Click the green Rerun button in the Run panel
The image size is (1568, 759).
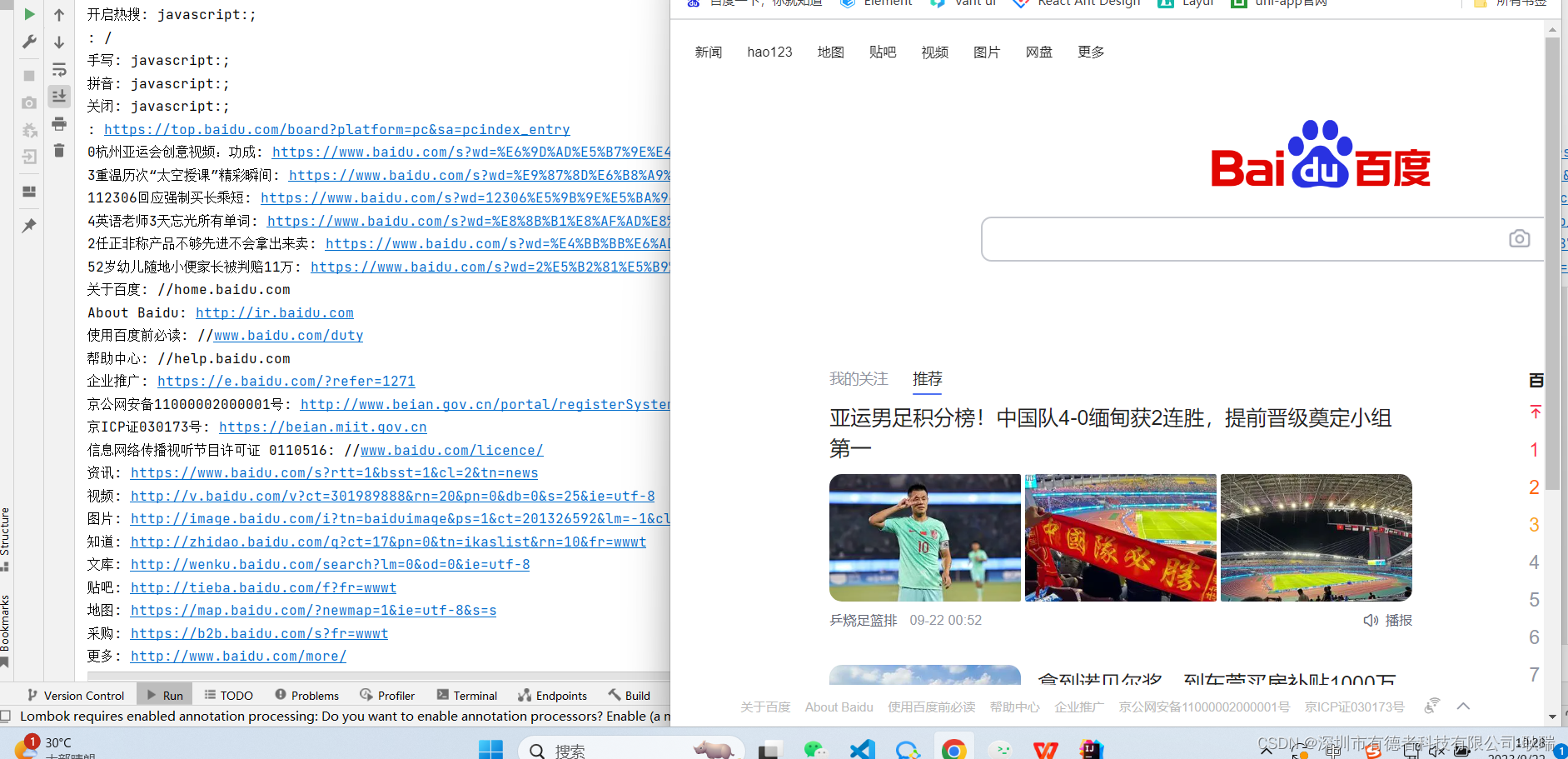pyautogui.click(x=29, y=14)
